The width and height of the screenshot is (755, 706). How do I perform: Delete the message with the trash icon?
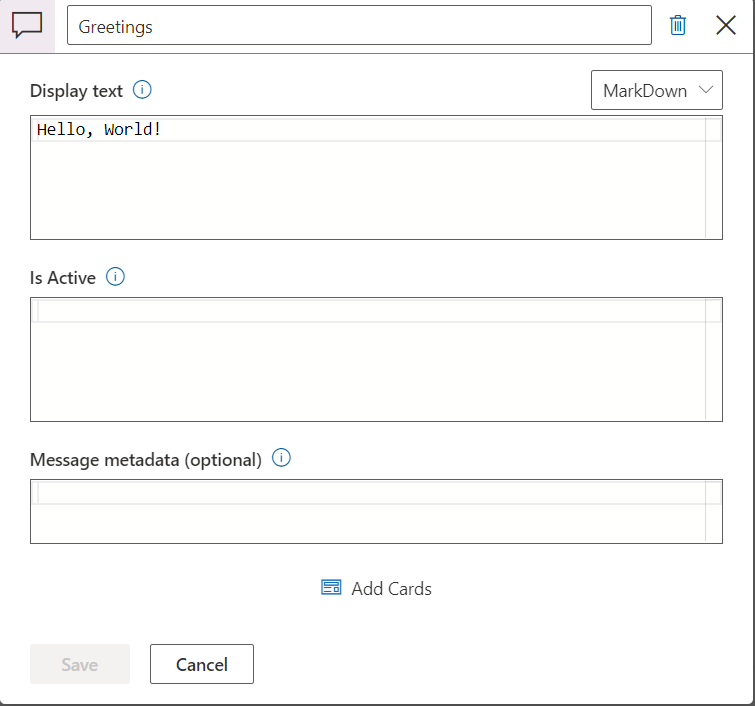coord(677,25)
